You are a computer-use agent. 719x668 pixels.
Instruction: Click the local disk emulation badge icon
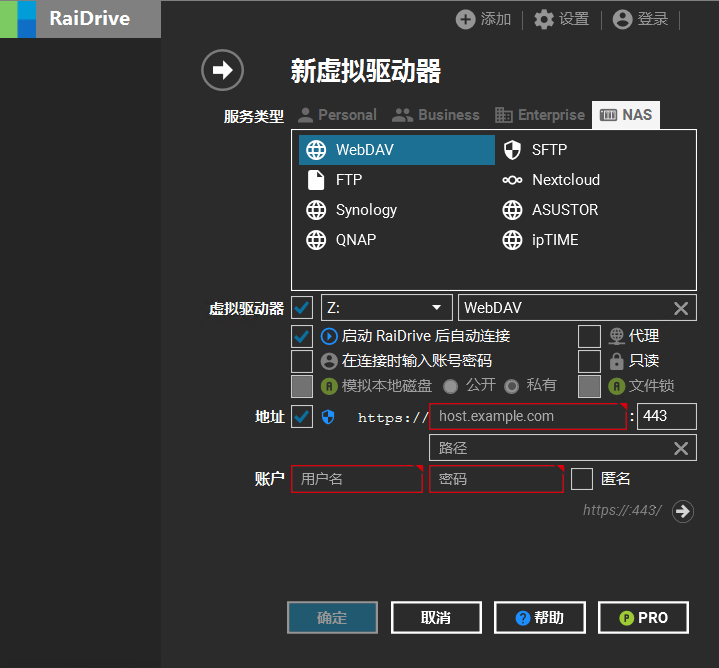pyautogui.click(x=329, y=386)
